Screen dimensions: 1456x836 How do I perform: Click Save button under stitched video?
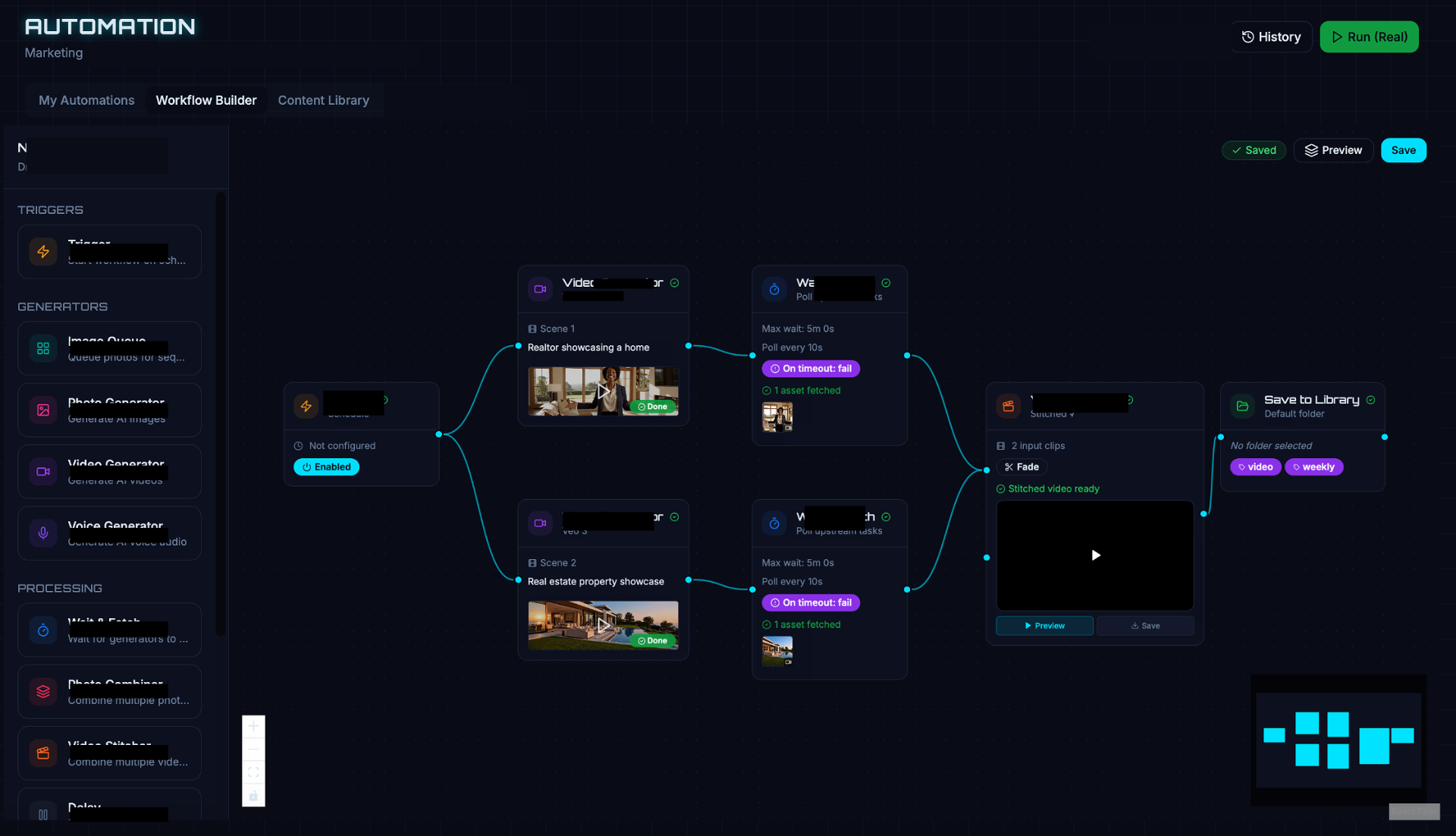click(x=1145, y=626)
